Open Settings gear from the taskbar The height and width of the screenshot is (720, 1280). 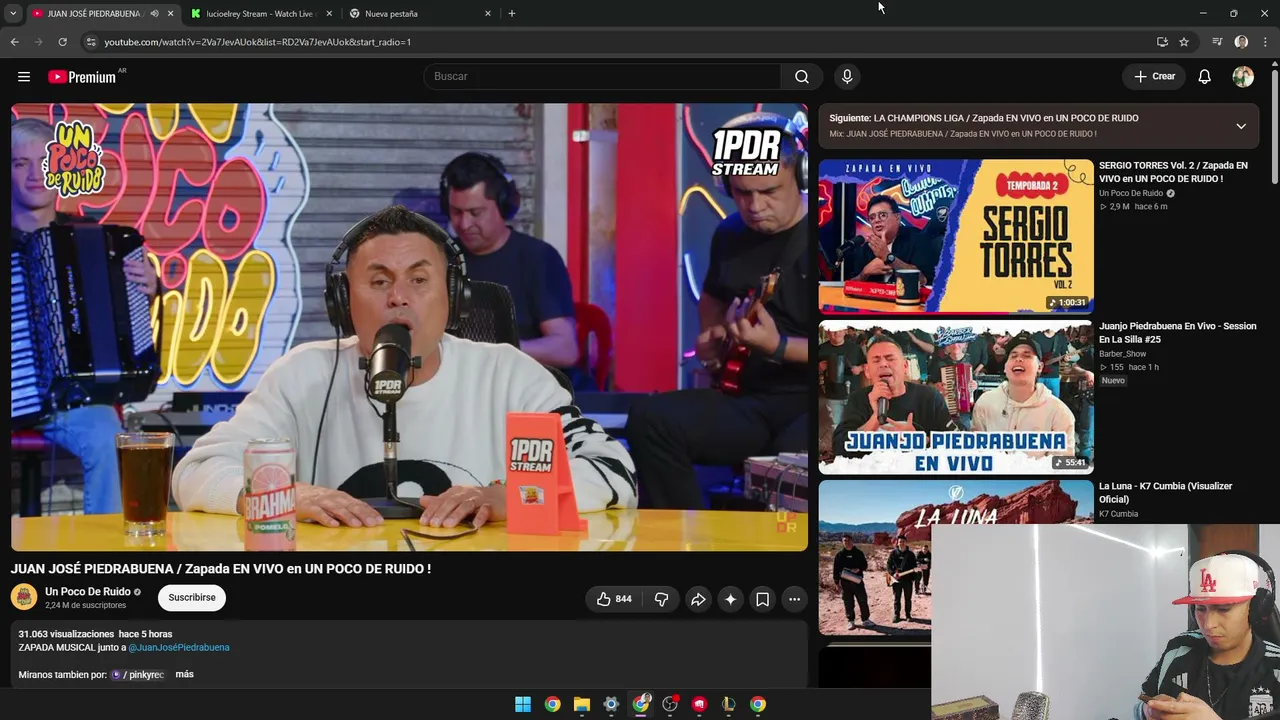(611, 704)
